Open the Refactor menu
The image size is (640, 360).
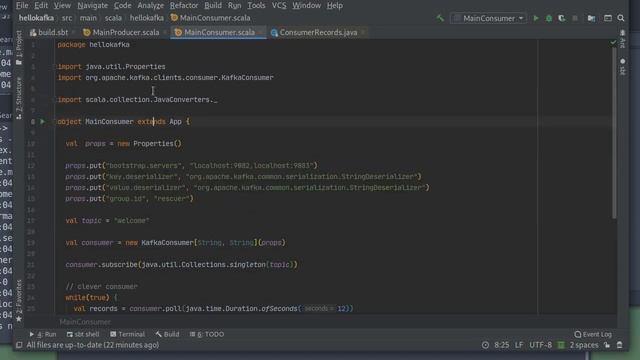[x=184, y=5]
